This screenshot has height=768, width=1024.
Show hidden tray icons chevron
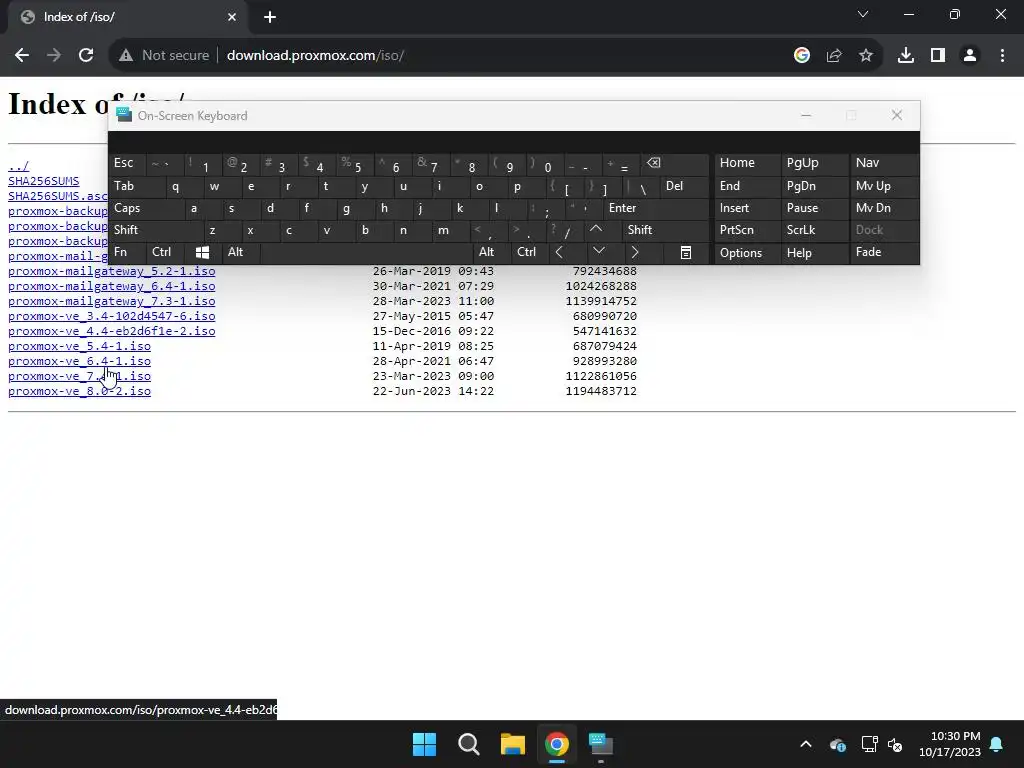pos(806,744)
